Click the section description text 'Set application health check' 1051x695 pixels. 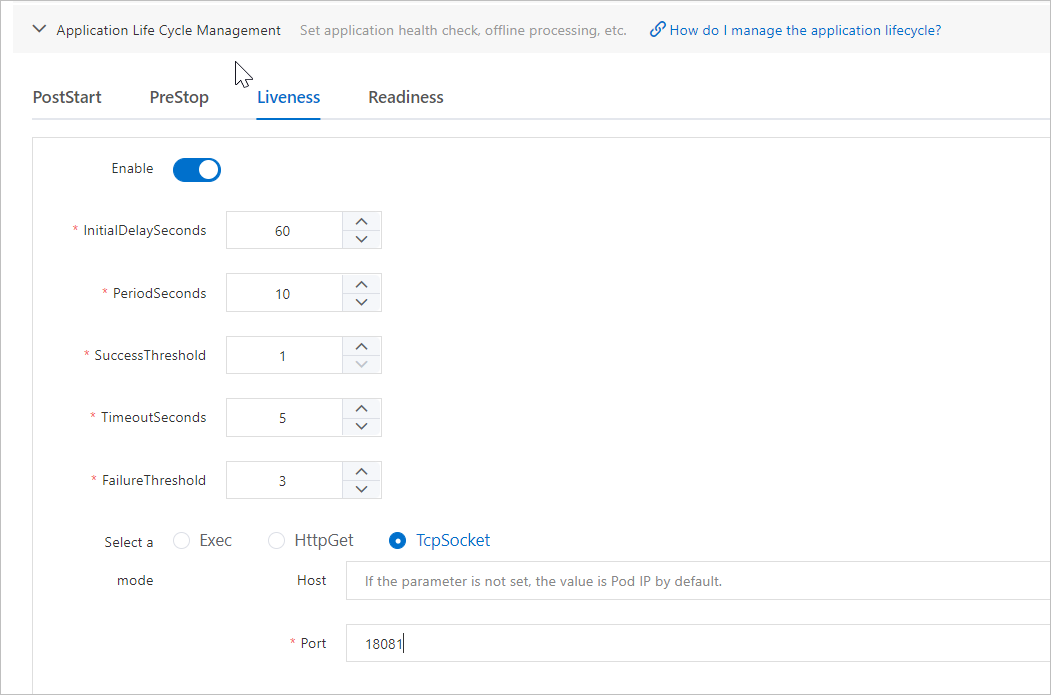[x=389, y=30]
